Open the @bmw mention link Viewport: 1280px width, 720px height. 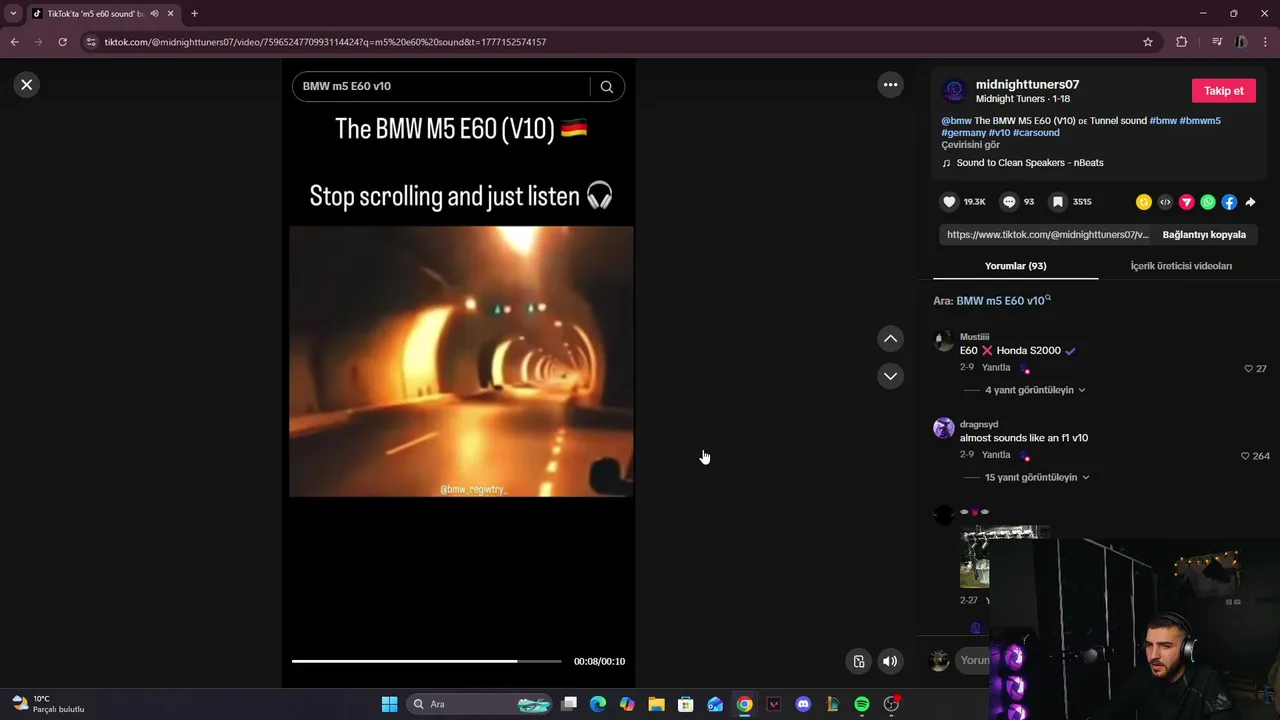tap(956, 121)
